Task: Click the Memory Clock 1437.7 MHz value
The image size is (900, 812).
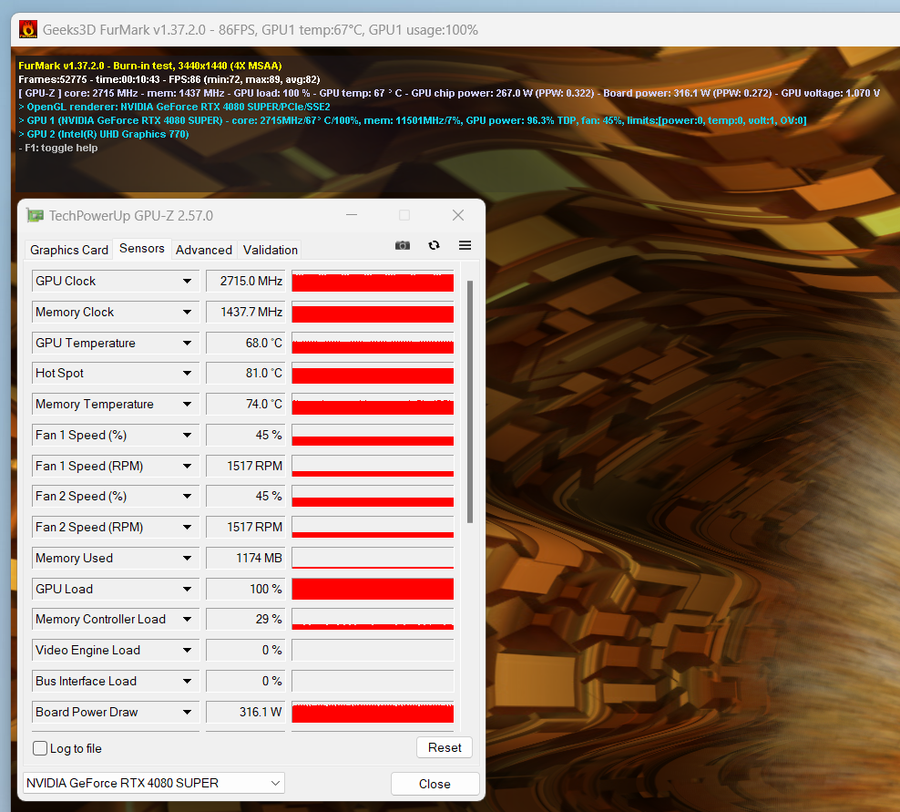Action: point(246,312)
